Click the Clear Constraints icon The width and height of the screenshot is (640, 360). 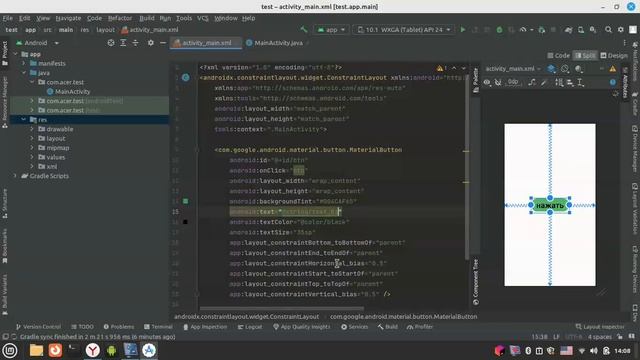(532, 82)
